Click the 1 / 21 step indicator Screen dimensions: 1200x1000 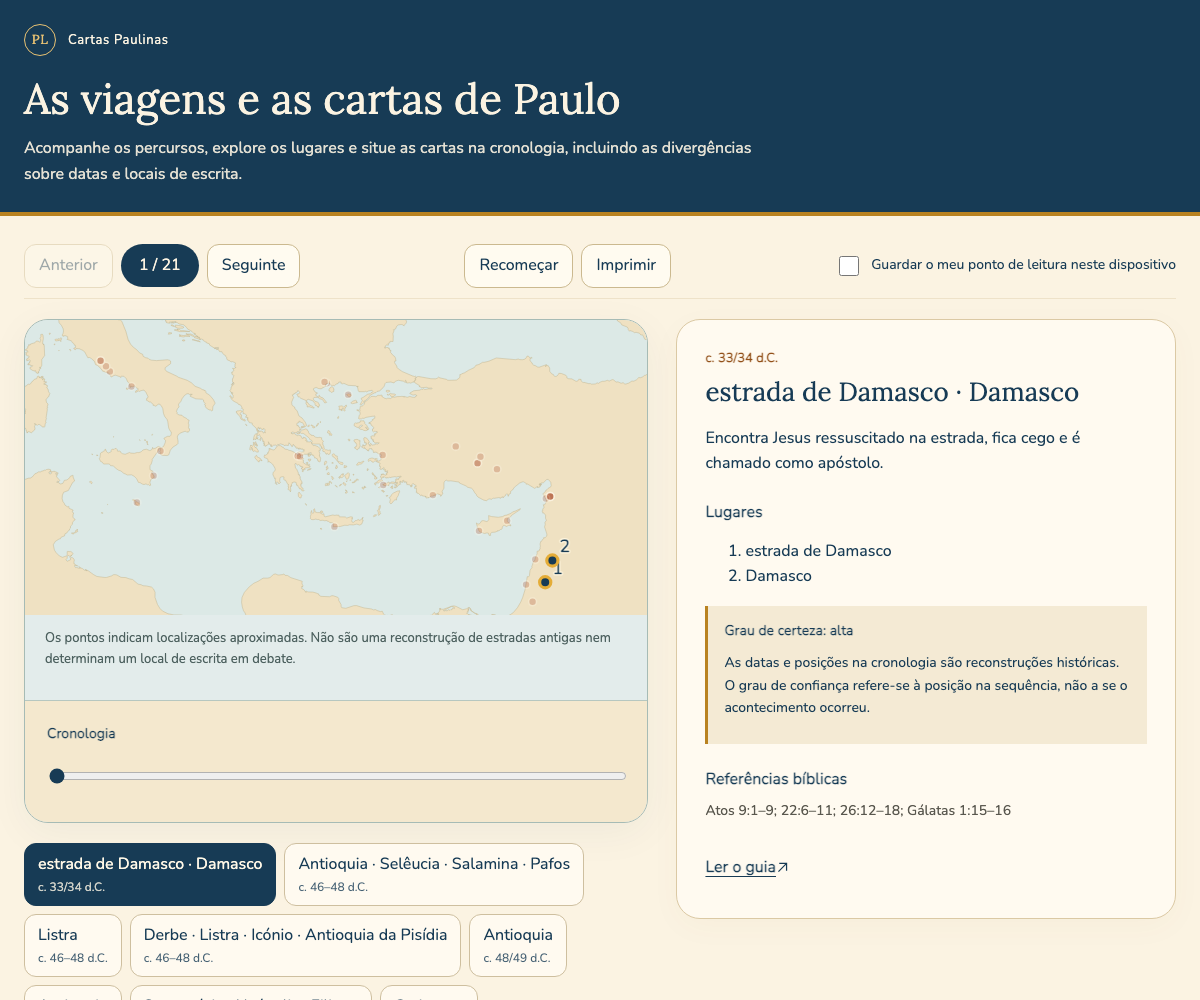coord(160,266)
